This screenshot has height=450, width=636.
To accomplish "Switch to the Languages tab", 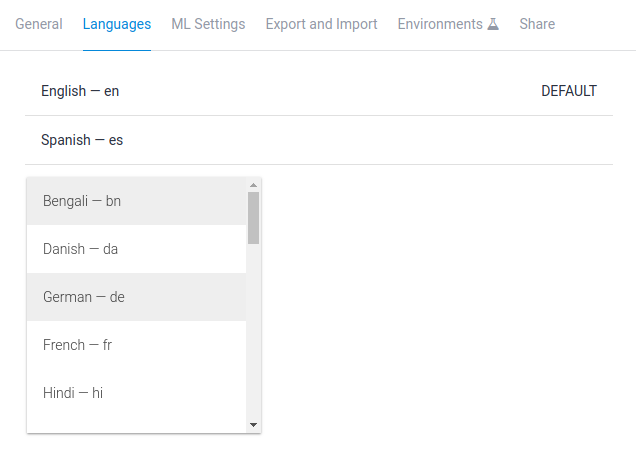I will (x=117, y=24).
